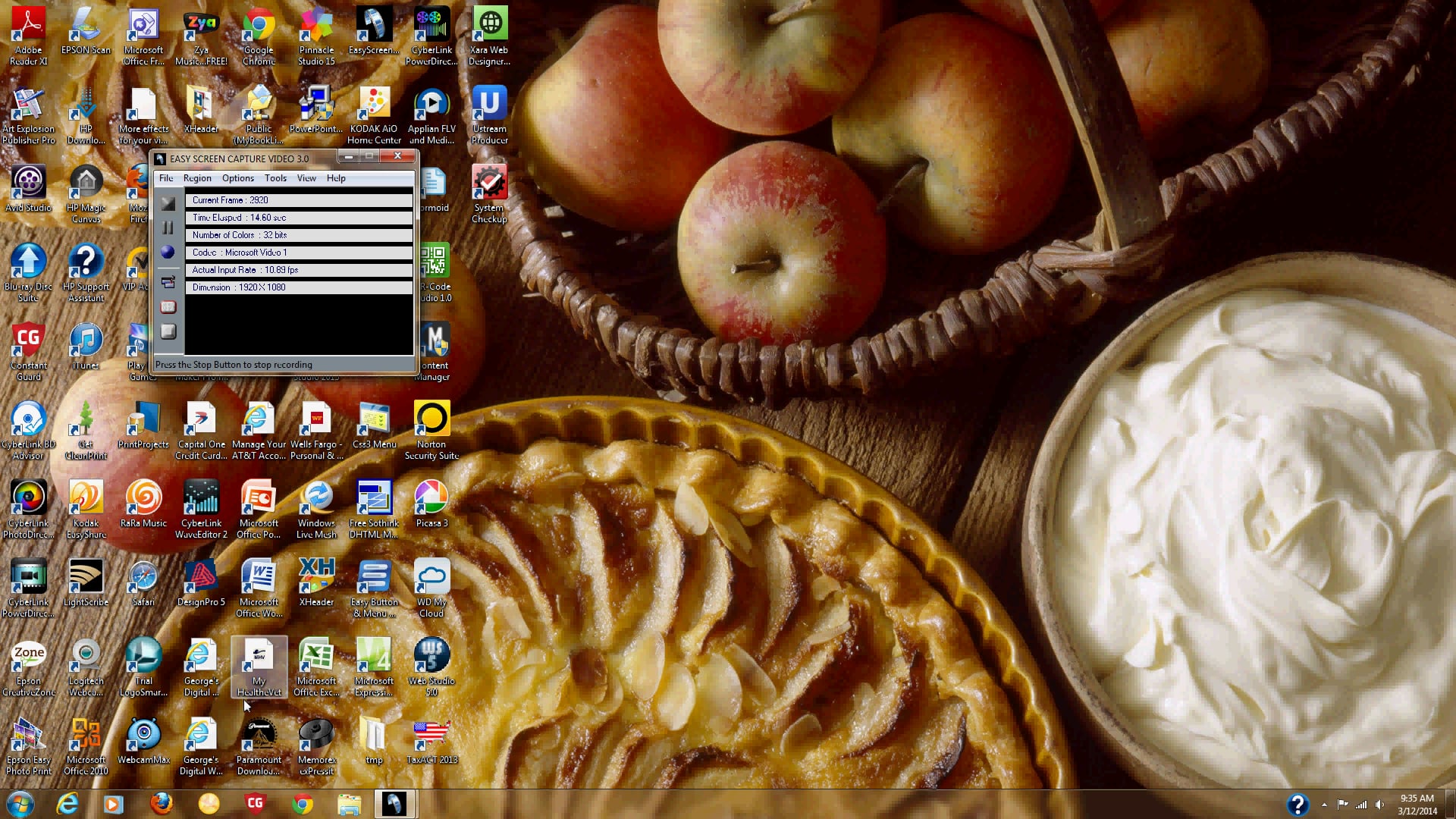Select the Web Studio 5.0 desktop icon

431,667
